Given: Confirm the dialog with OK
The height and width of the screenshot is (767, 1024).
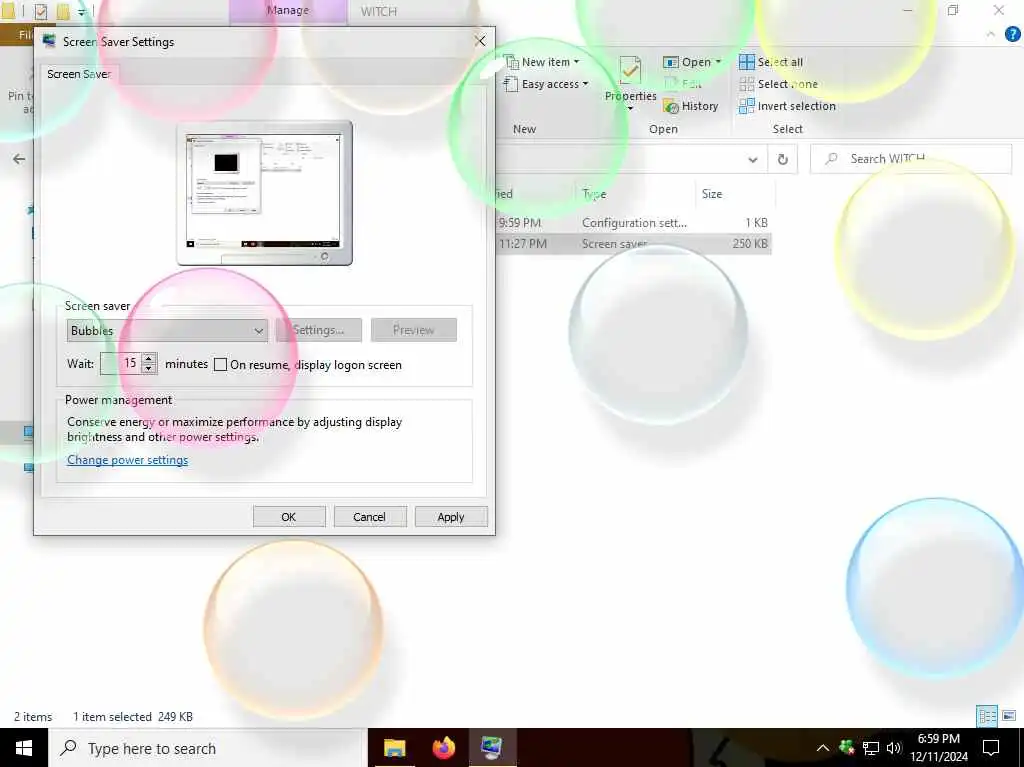Looking at the screenshot, I should coord(289,517).
